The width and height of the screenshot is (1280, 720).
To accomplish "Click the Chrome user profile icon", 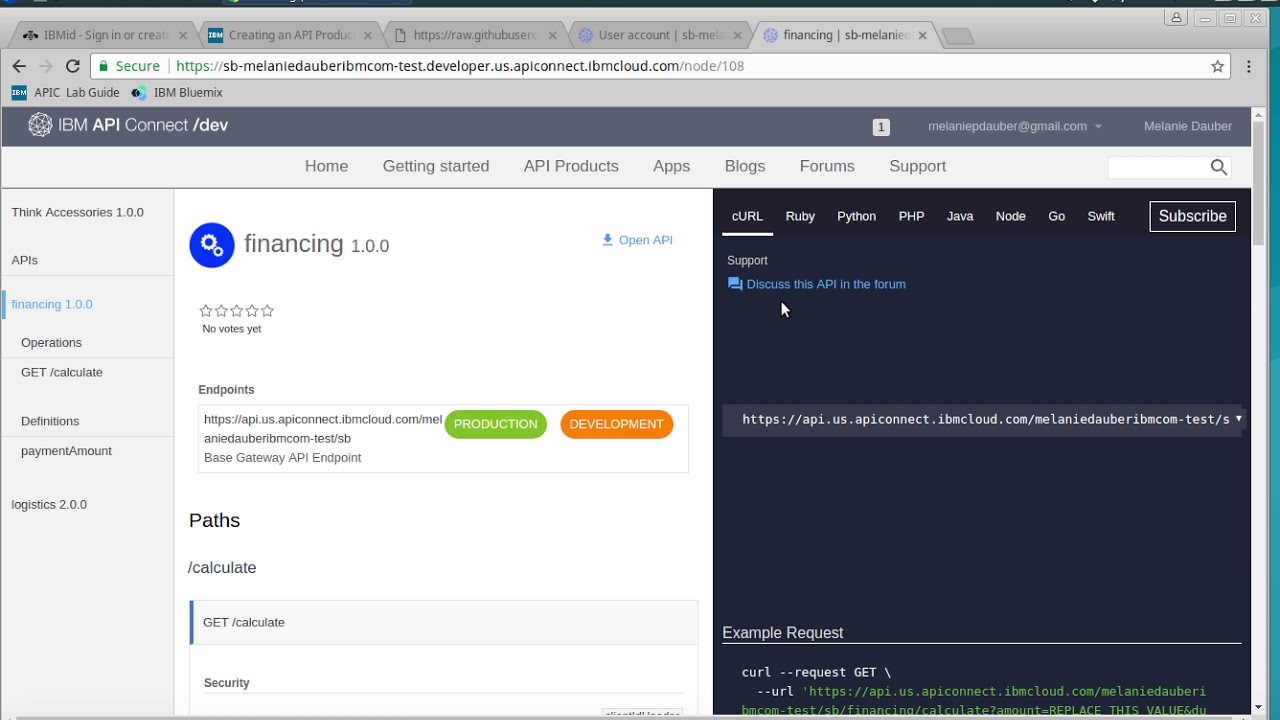I will (x=1176, y=17).
